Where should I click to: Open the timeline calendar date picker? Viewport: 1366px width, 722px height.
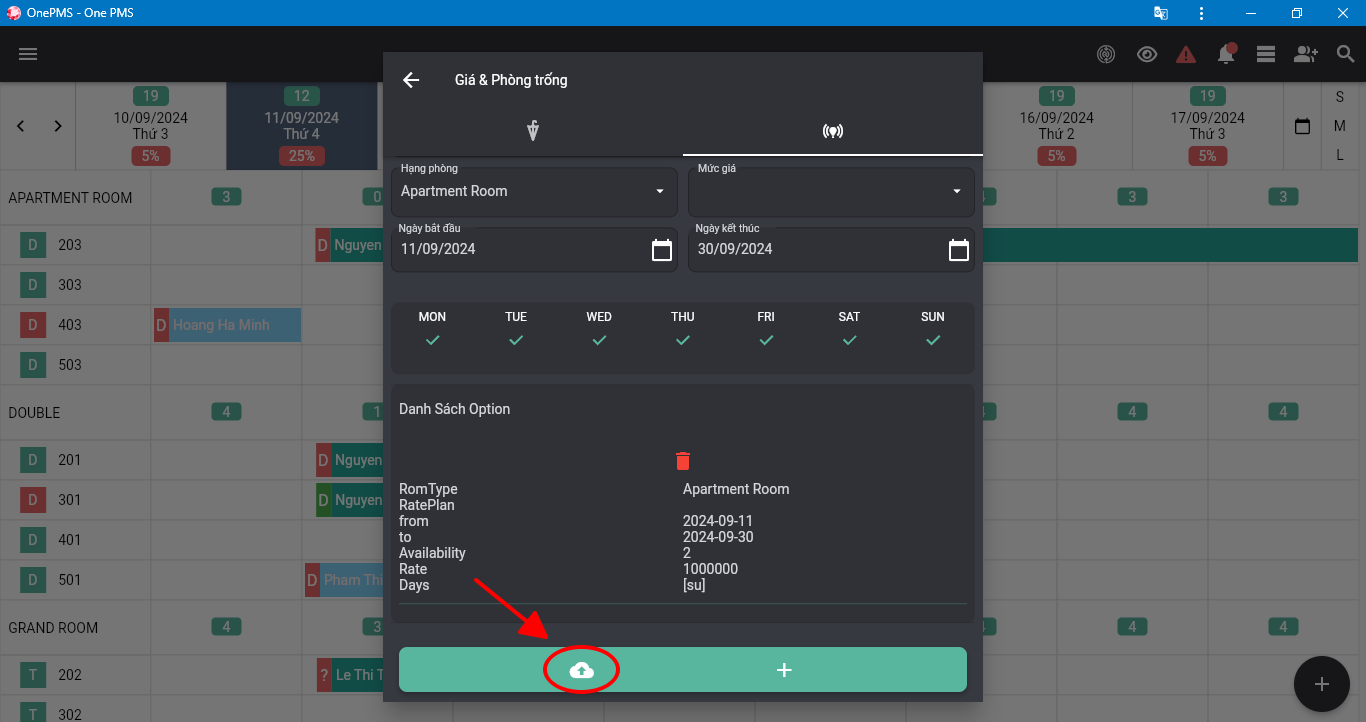click(x=1302, y=127)
